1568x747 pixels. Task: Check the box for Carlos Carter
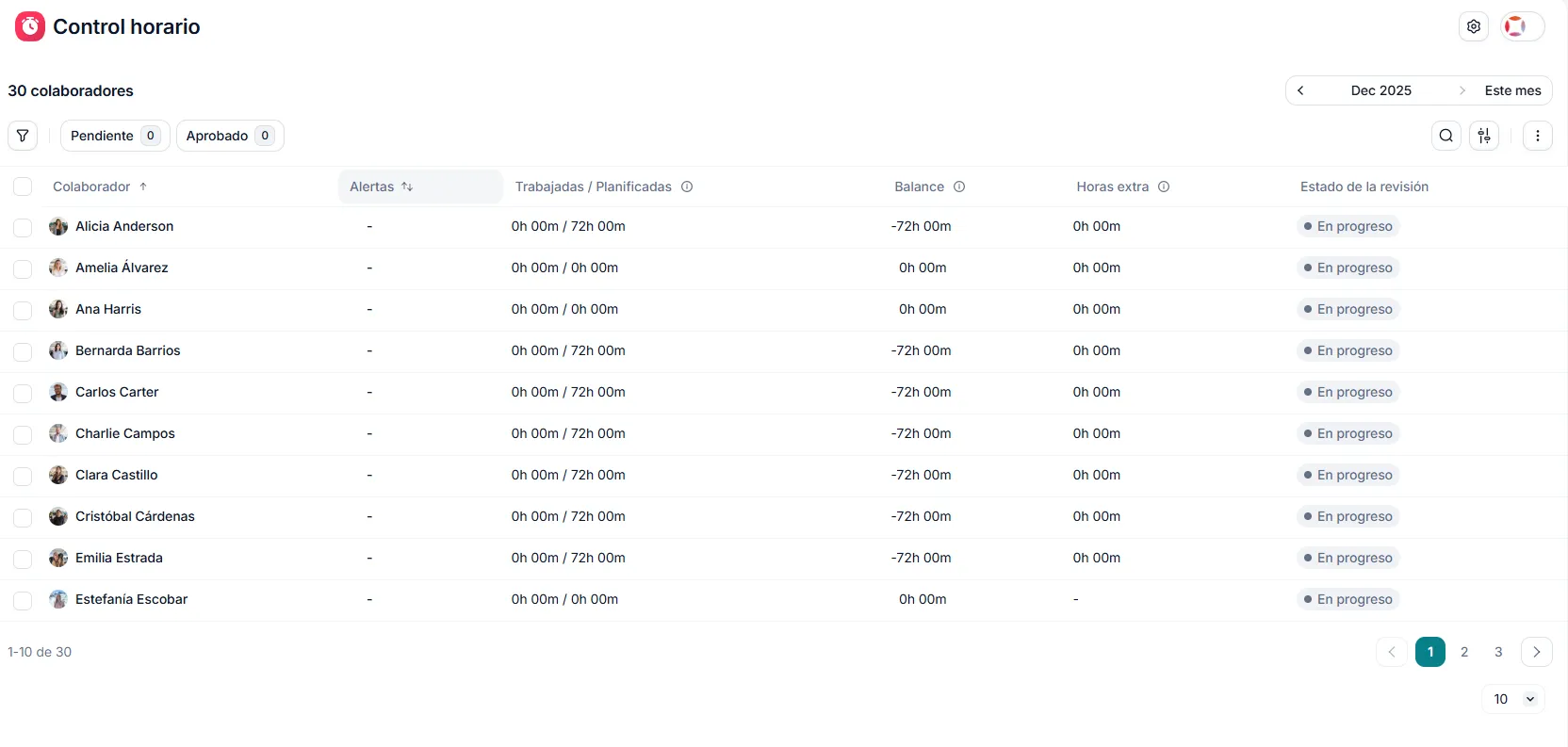[23, 393]
